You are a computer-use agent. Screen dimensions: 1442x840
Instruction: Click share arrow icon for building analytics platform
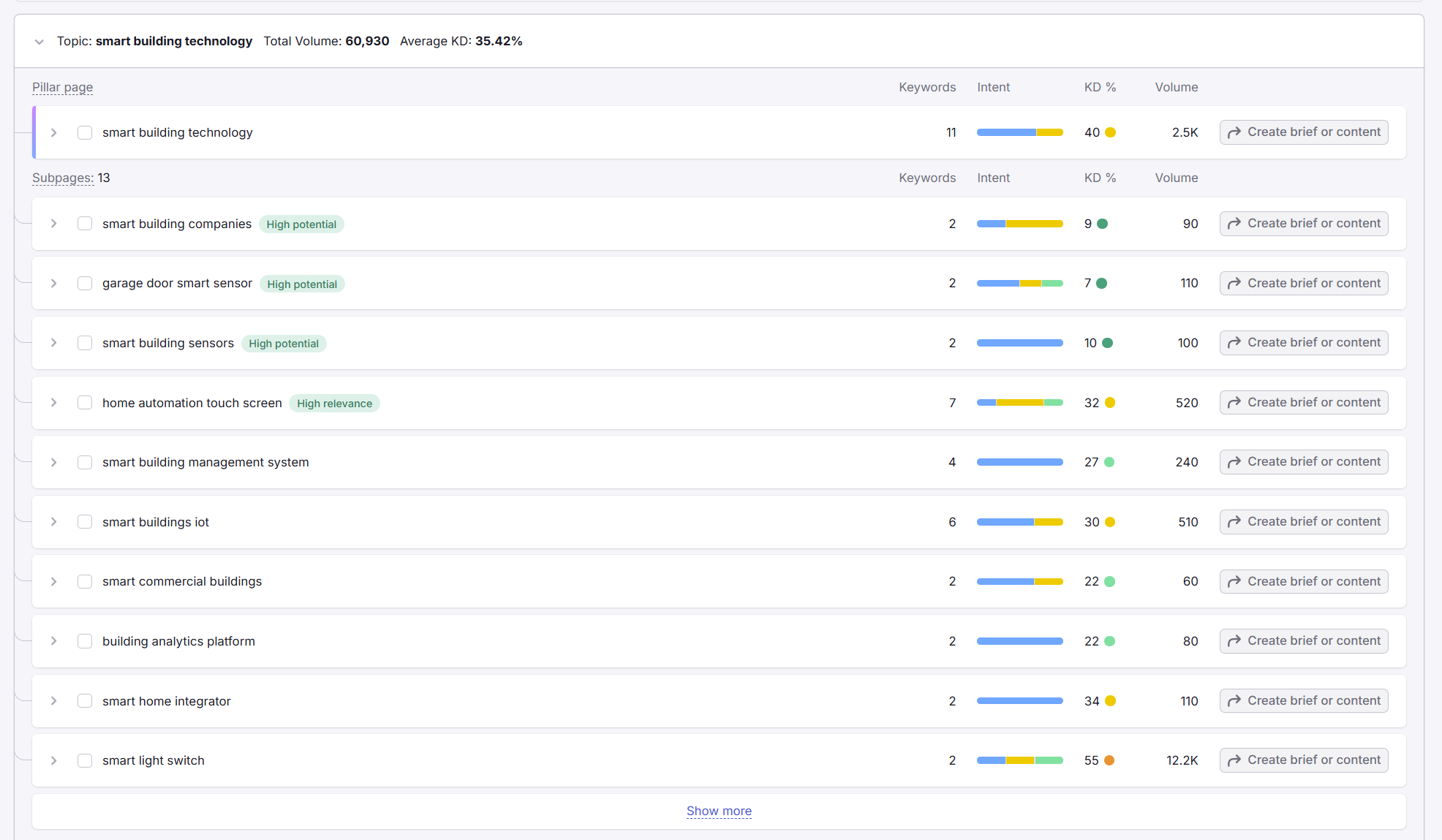pyautogui.click(x=1234, y=641)
